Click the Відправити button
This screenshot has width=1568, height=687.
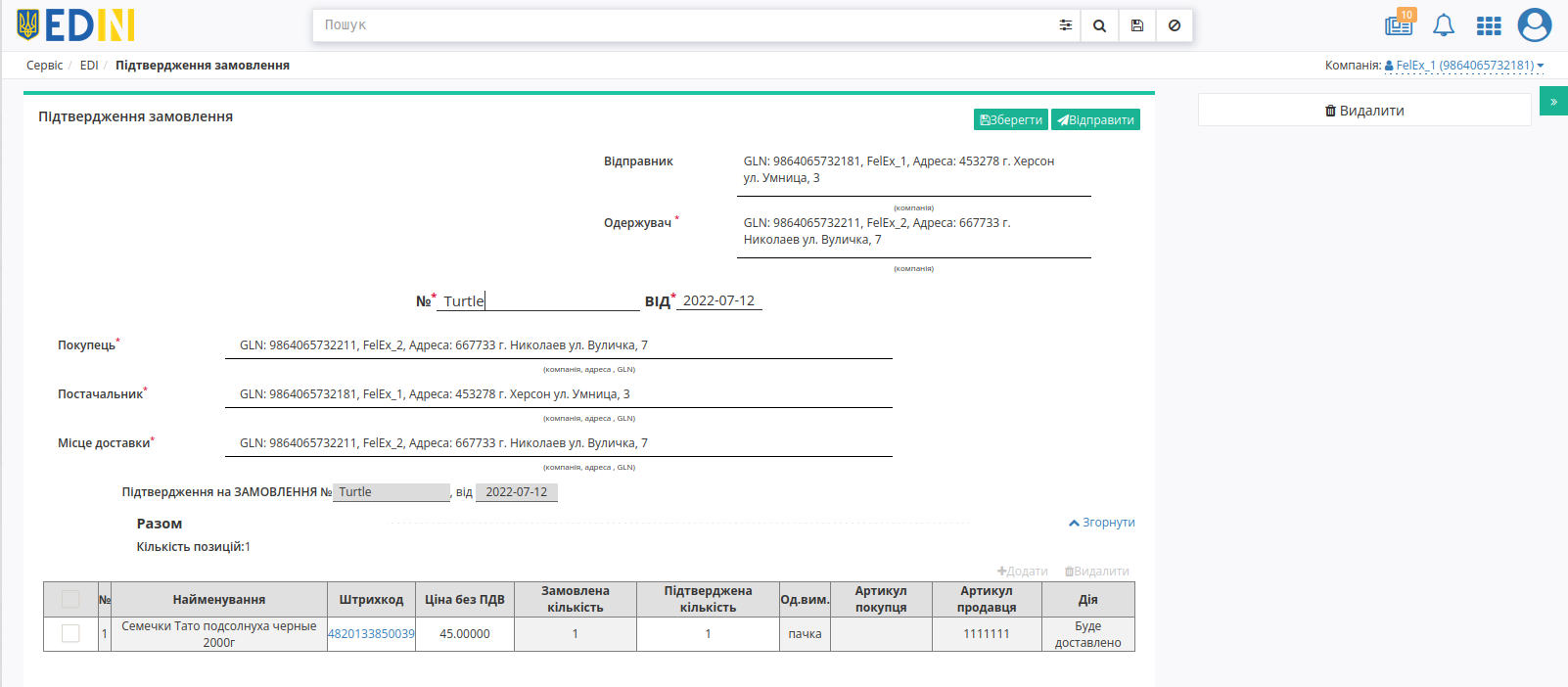tap(1095, 119)
